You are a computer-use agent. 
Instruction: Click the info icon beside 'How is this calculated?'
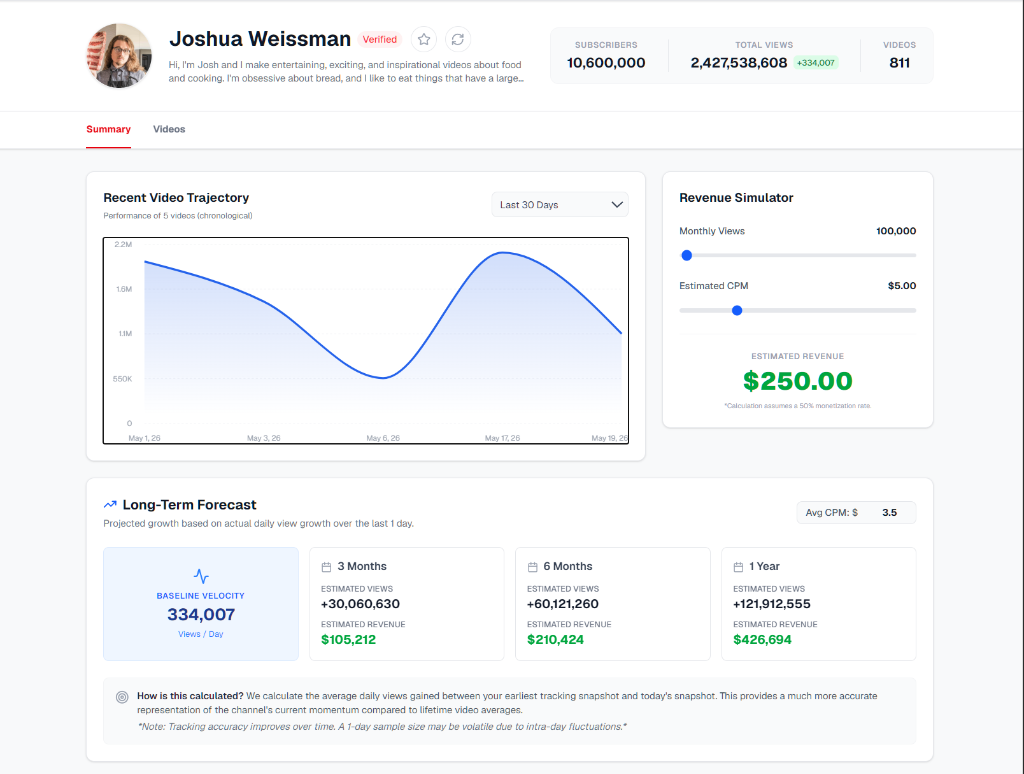point(122,697)
